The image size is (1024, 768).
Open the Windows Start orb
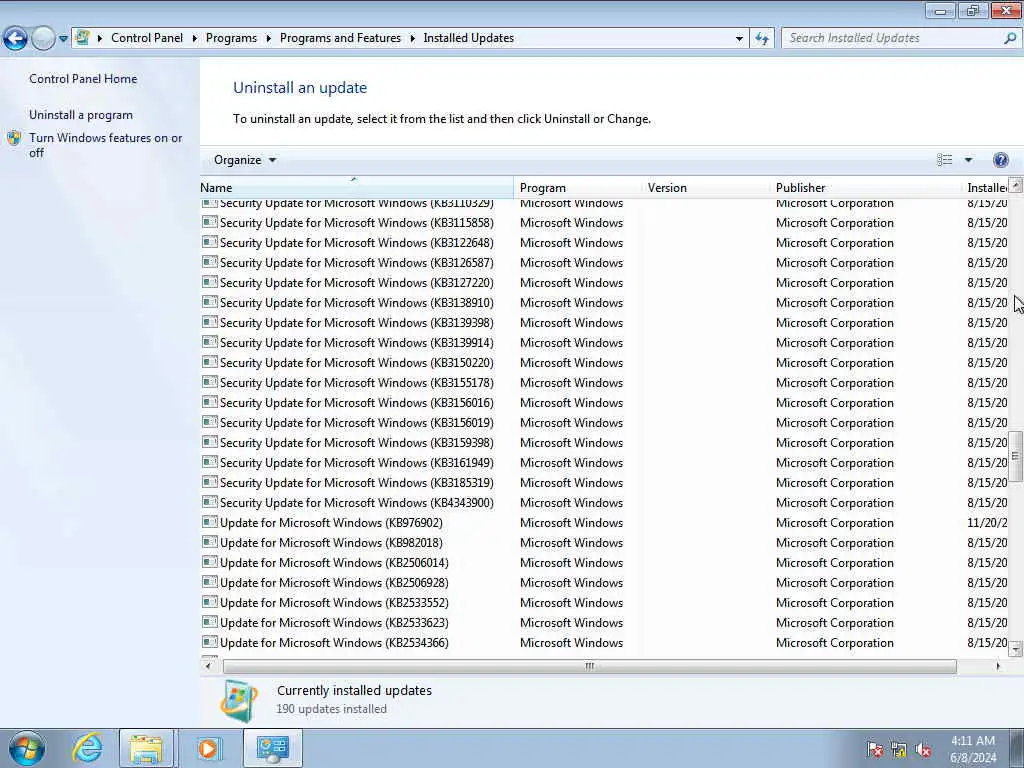pos(27,748)
